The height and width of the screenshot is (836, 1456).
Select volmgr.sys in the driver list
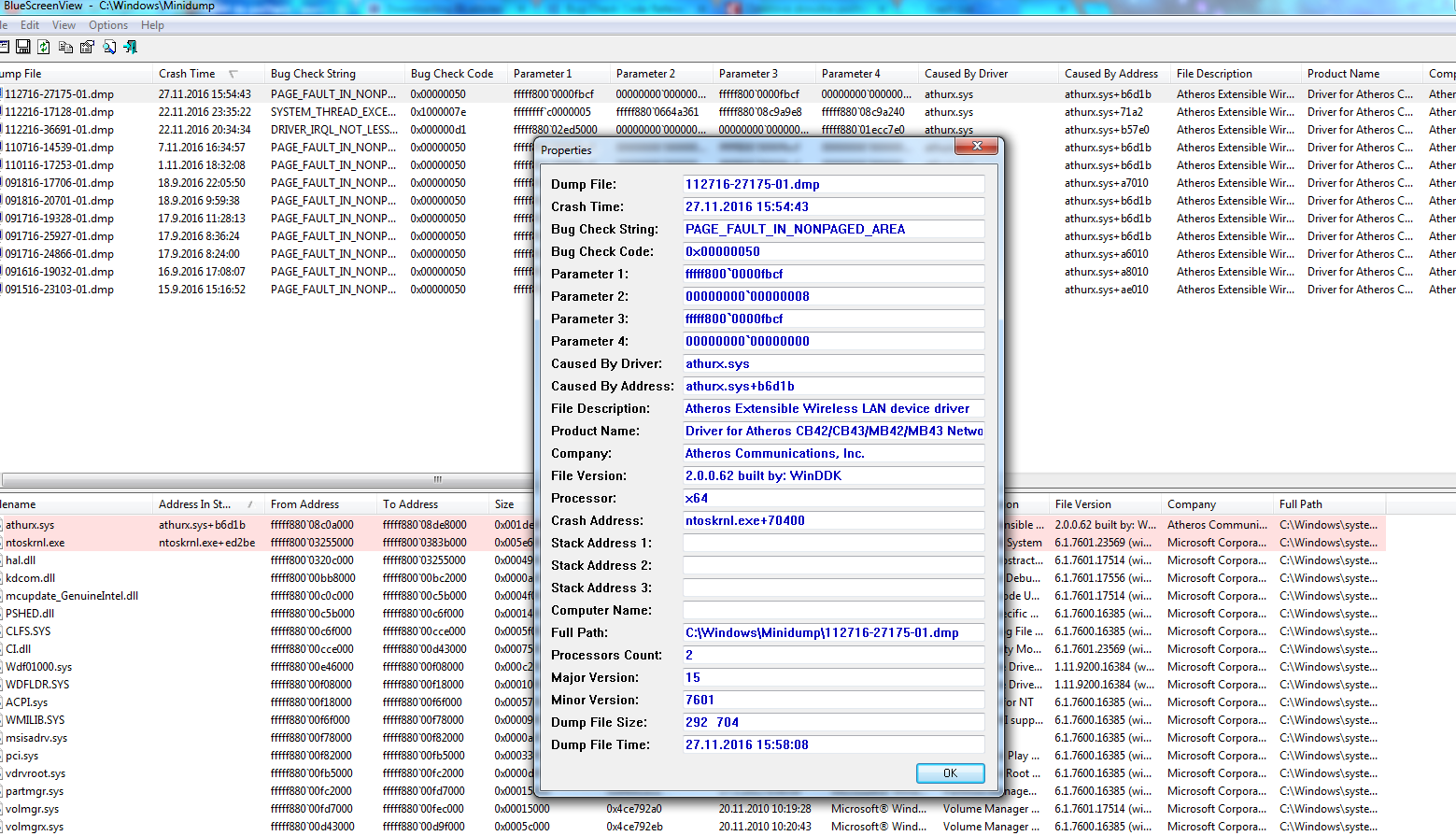(32, 809)
